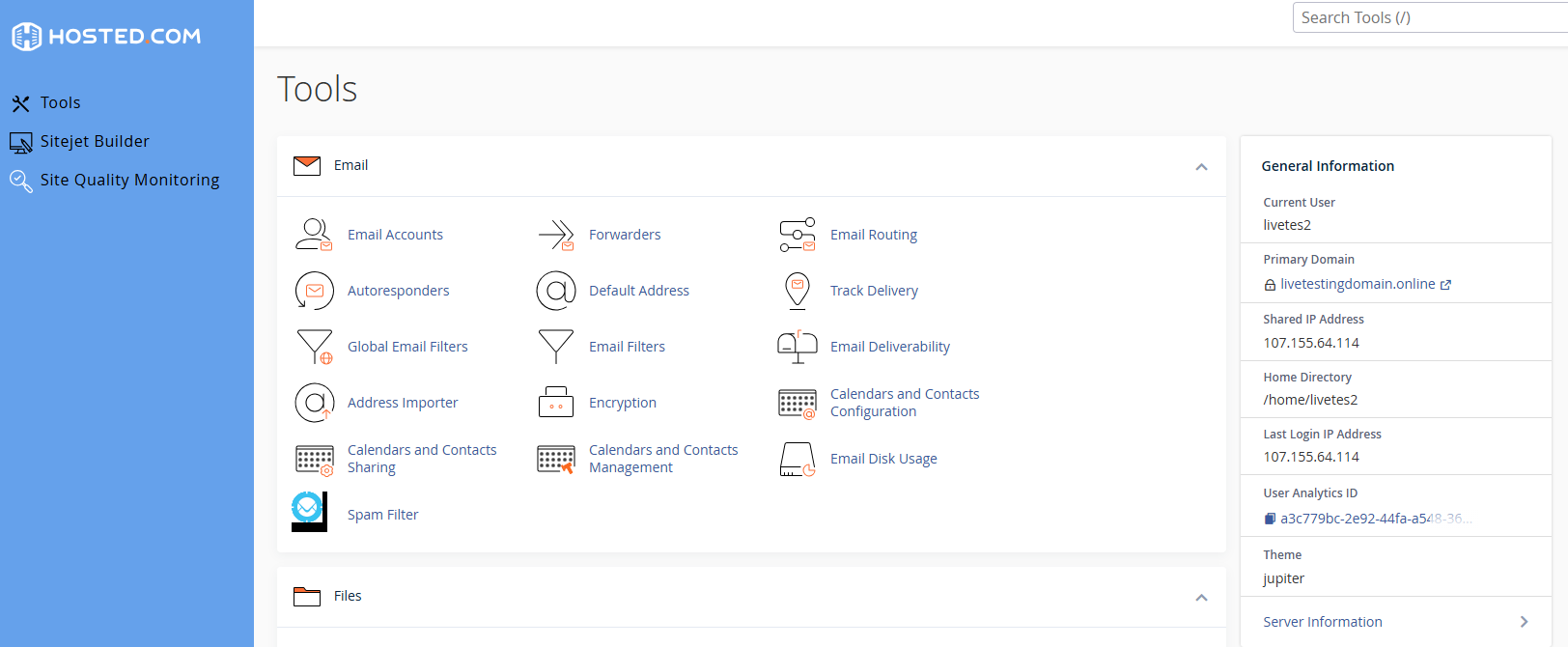Click the /home/livetes2 home directory text
The image size is (1568, 647).
point(1310,400)
